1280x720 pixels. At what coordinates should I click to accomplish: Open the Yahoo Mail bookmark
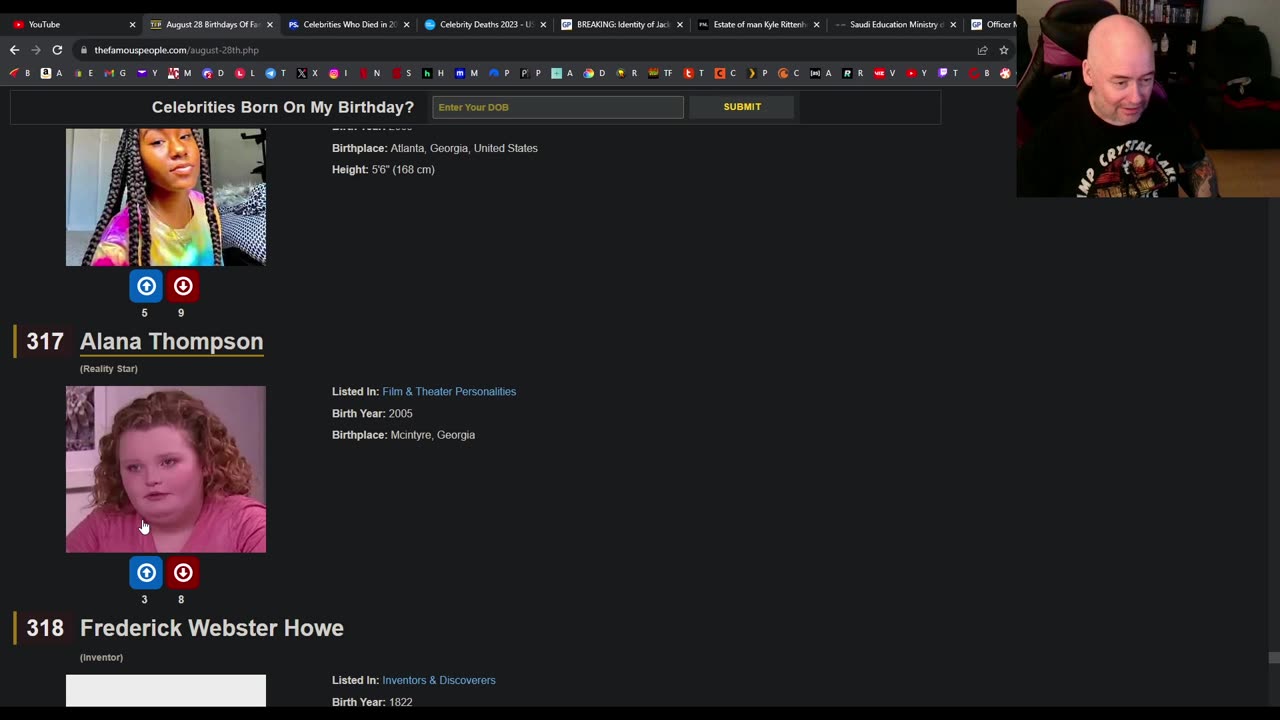pyautogui.click(x=147, y=73)
